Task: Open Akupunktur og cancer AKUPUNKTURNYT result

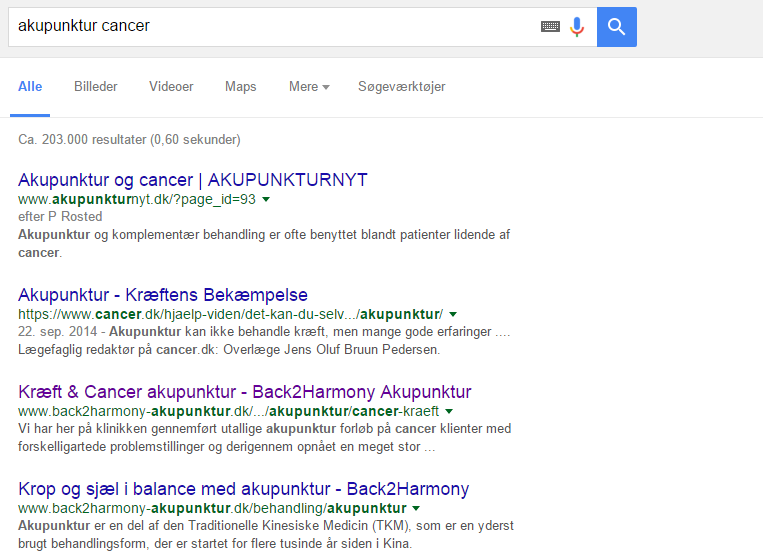Action: 193,180
